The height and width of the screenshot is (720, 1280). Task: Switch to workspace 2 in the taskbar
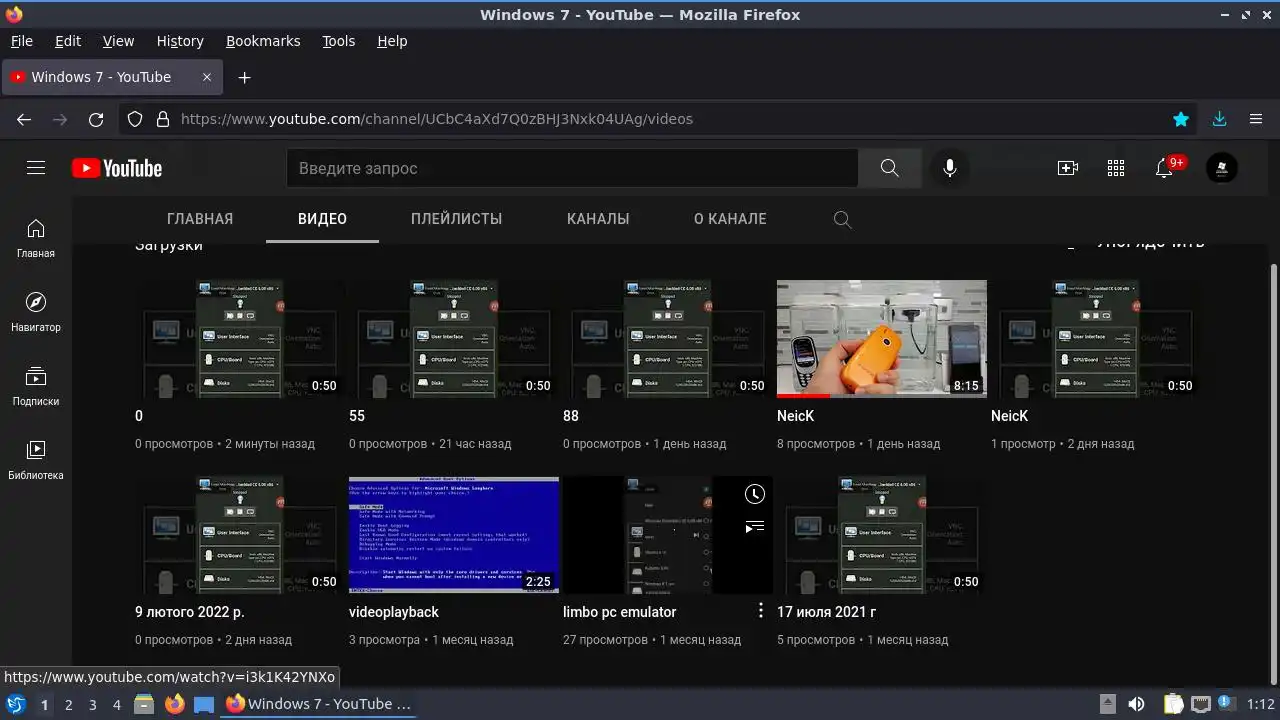(68, 705)
